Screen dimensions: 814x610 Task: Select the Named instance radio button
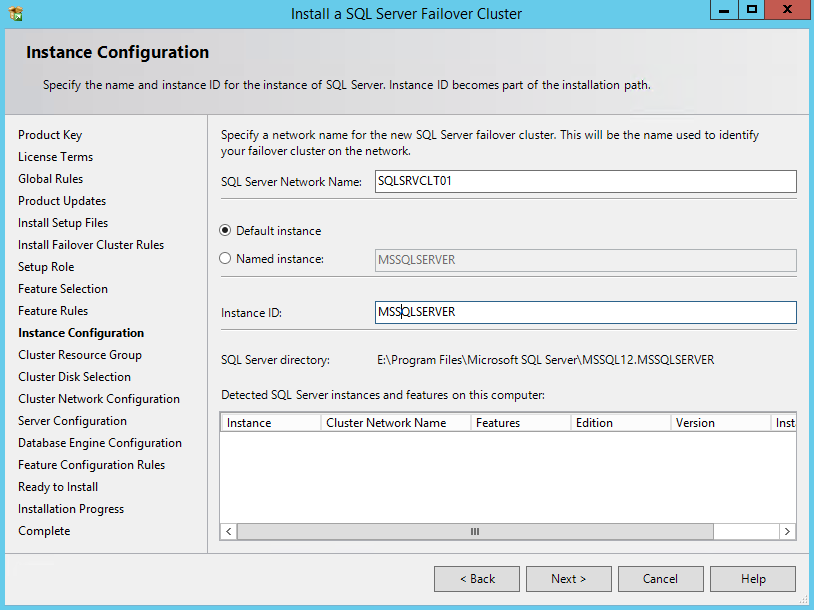click(225, 259)
